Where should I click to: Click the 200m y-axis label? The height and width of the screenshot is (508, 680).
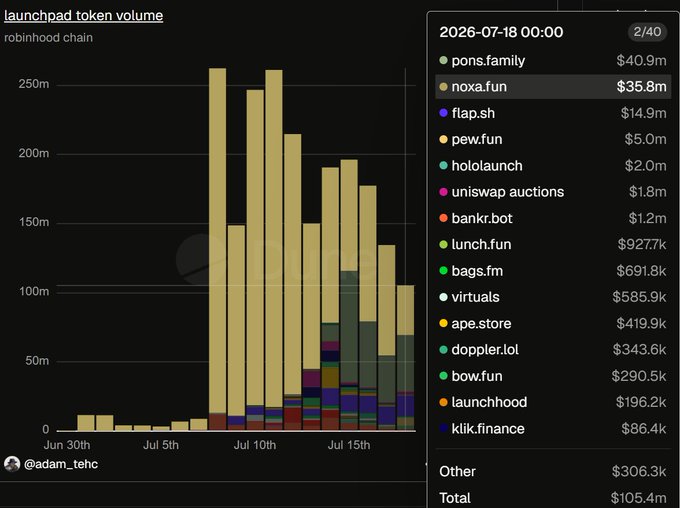[x=34, y=153]
